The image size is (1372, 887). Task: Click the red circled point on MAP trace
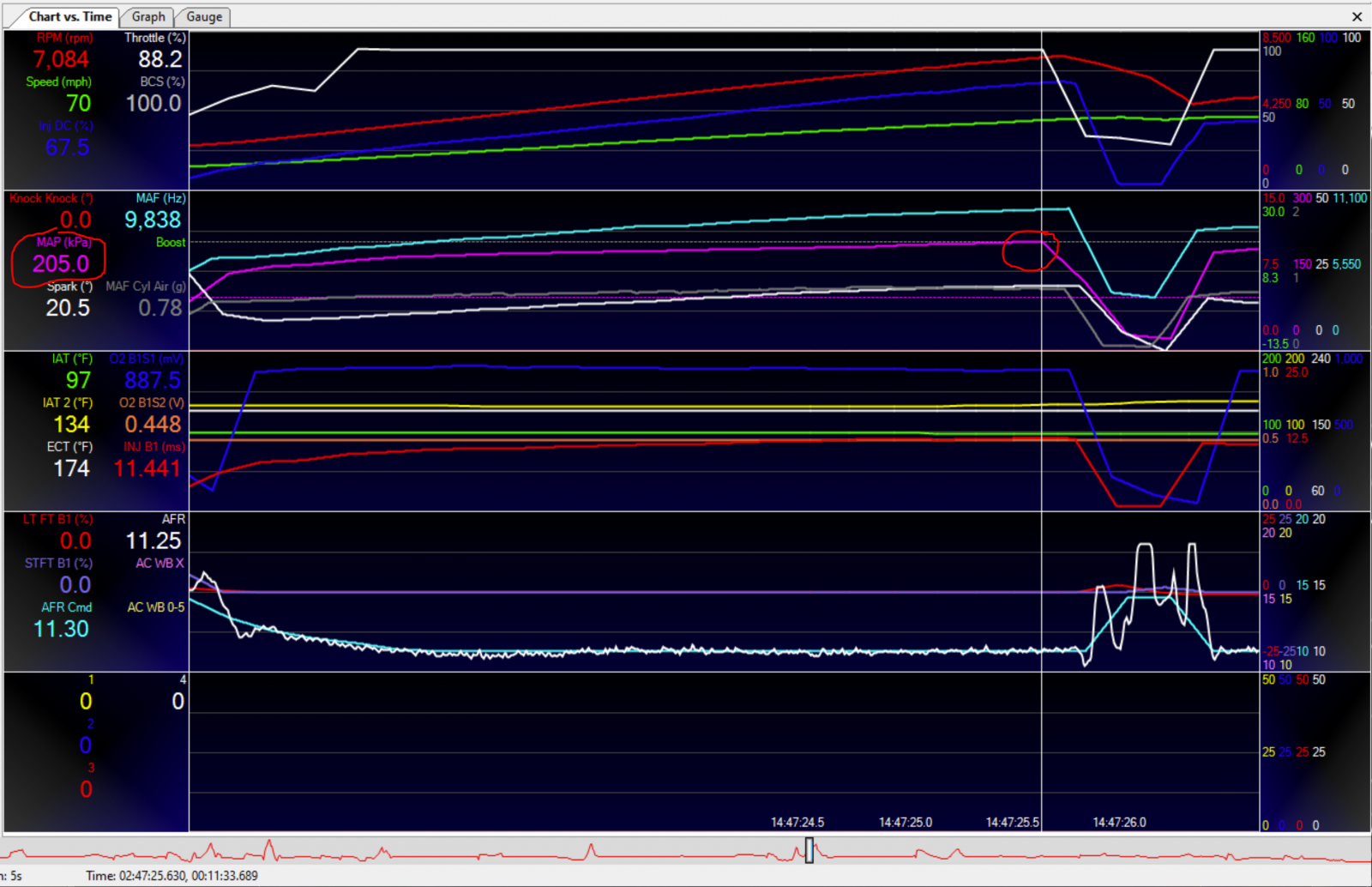coord(1030,250)
